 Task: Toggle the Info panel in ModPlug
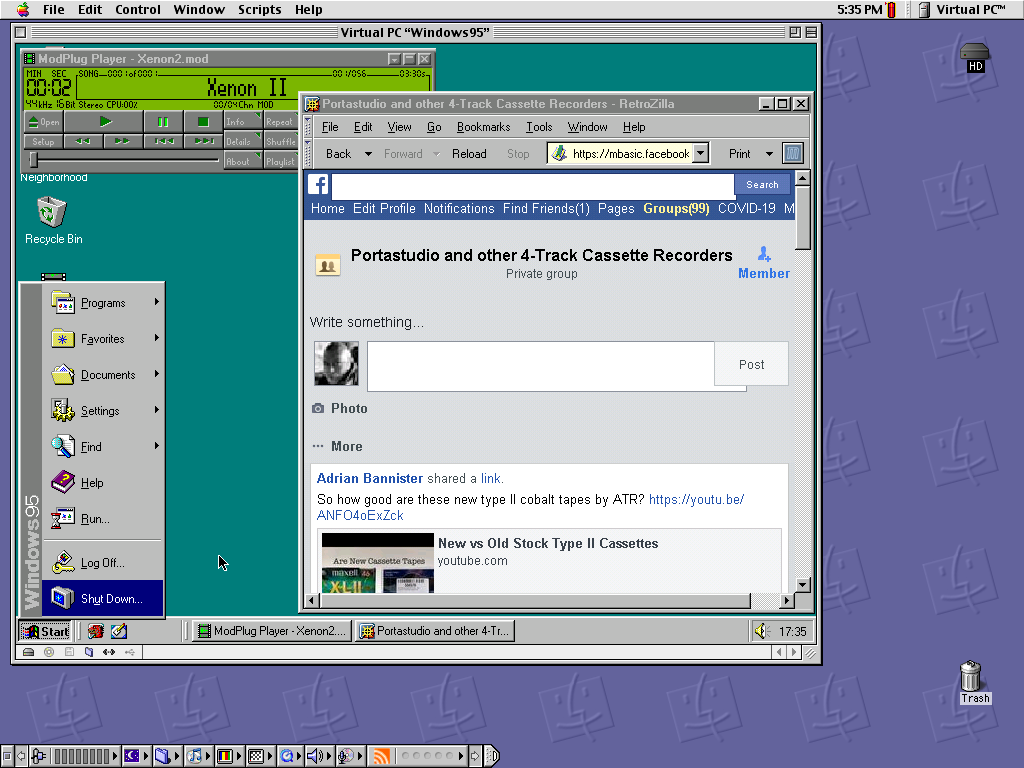click(x=243, y=121)
